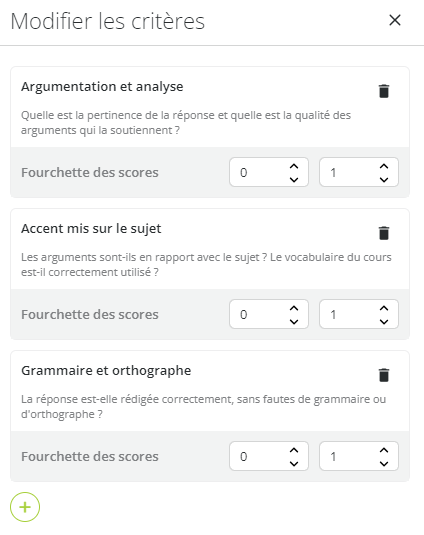424x535 pixels.
Task: Edit the description starting with Quelle est la pertinence
Action: pos(186,122)
